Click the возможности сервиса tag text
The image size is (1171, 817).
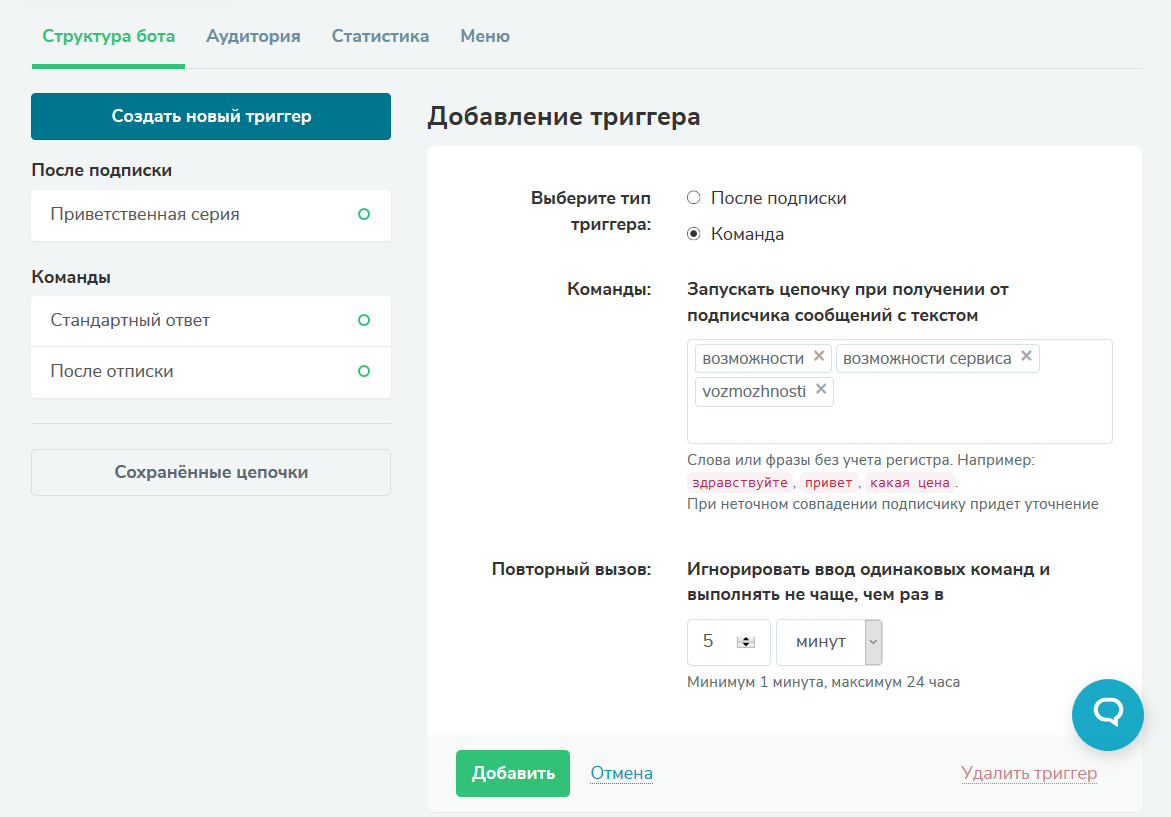pos(927,358)
